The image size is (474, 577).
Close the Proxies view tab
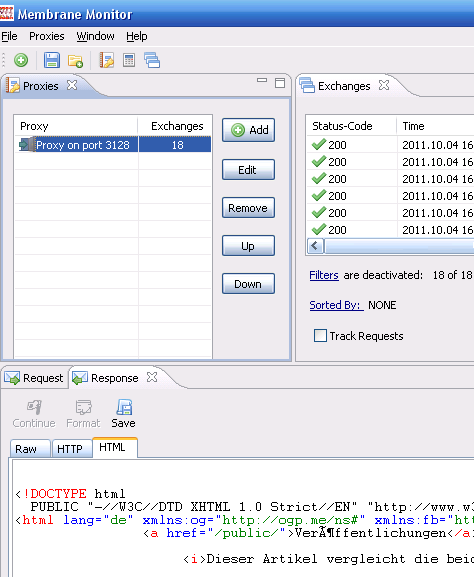click(x=72, y=85)
